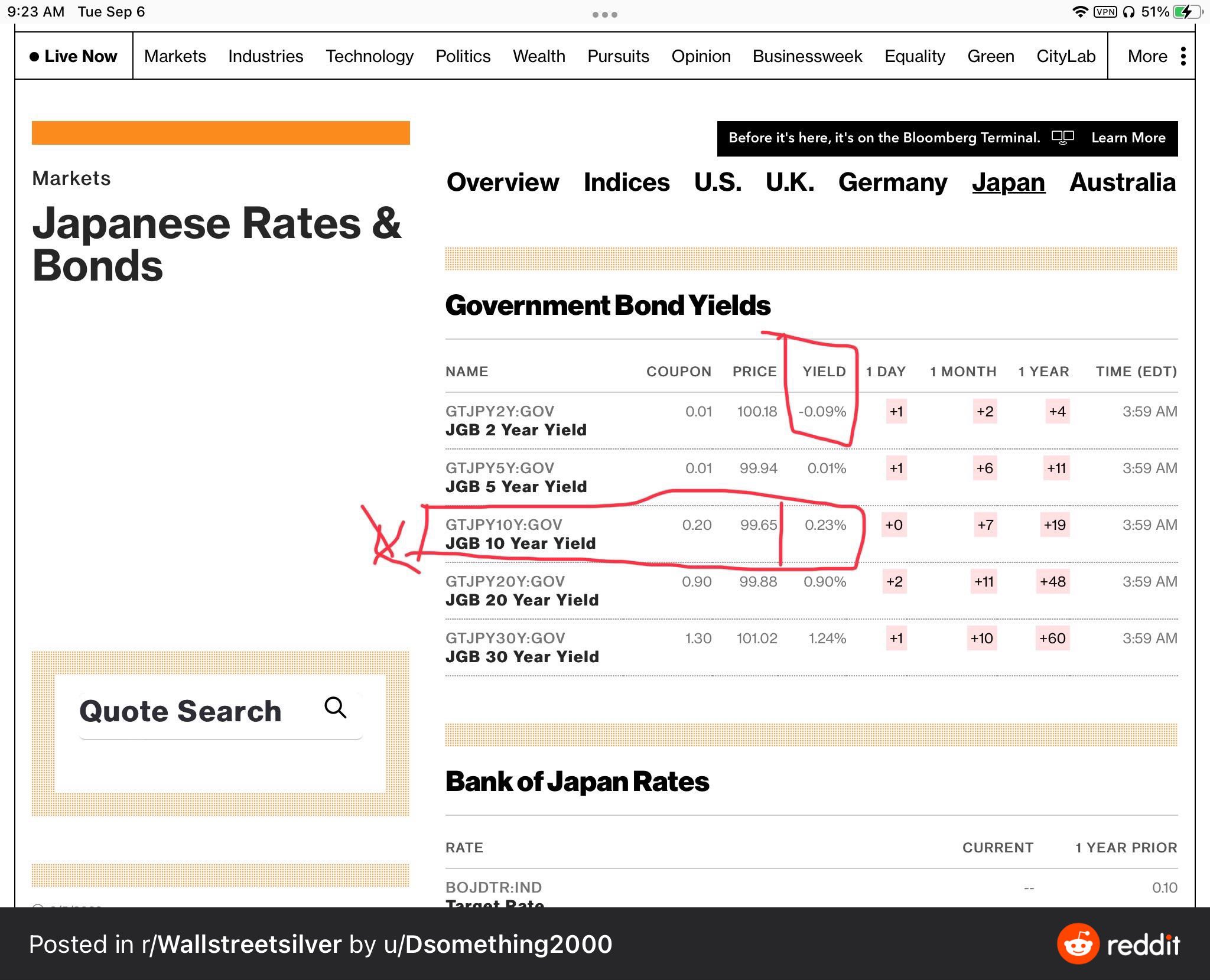The width and height of the screenshot is (1210, 980).
Task: Click the BOJDTR:IND ticker
Action: pyautogui.click(x=493, y=887)
